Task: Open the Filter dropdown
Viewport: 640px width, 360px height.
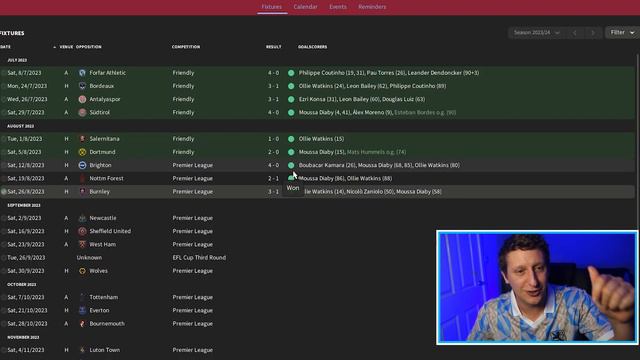Action: point(622,32)
